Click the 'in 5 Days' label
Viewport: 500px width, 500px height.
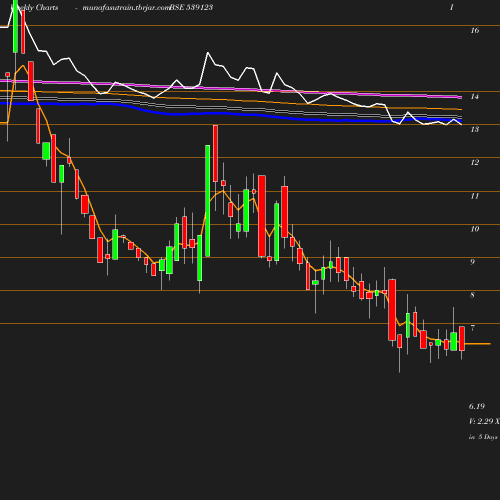(x=483, y=437)
